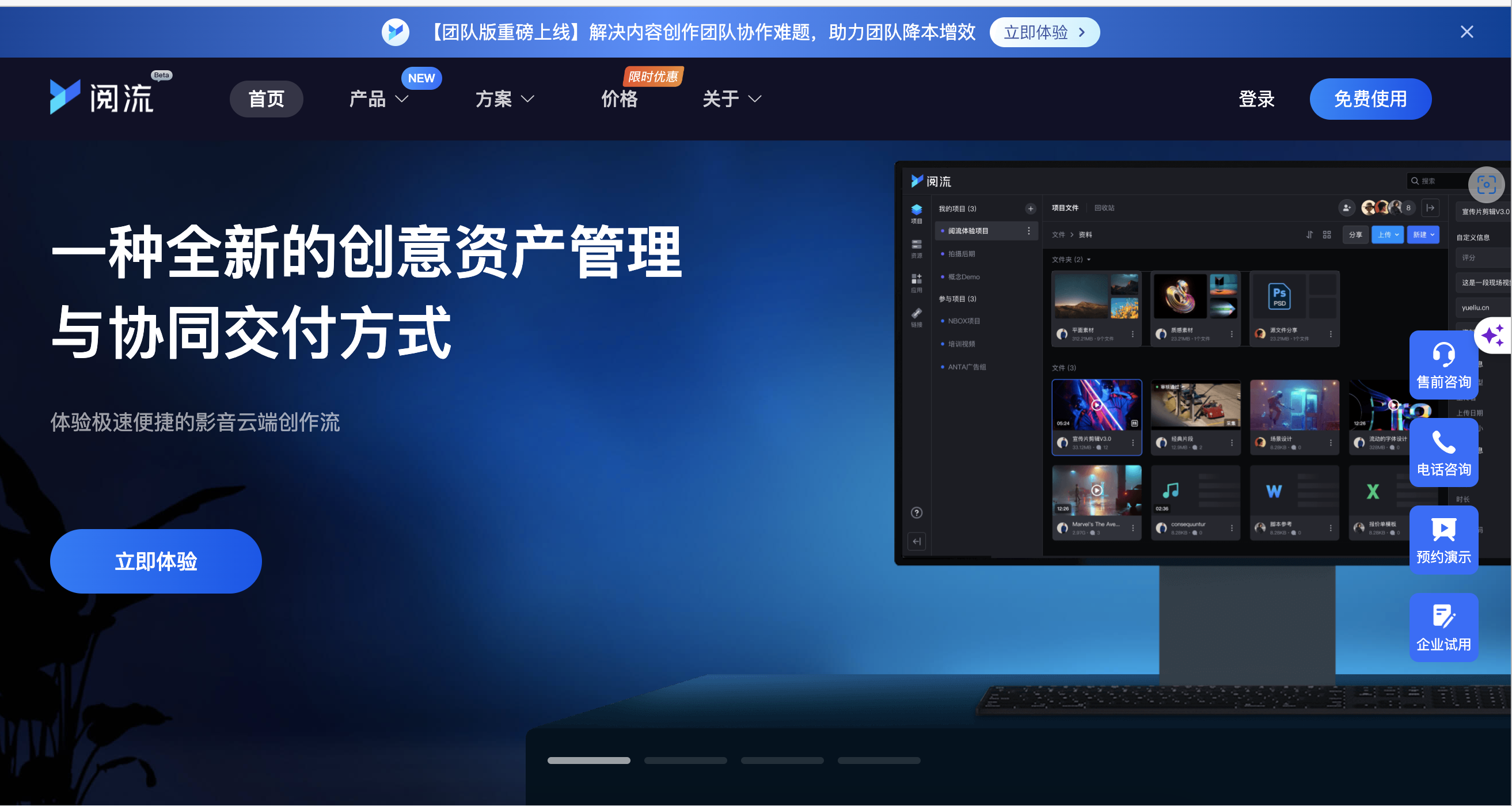This screenshot has width=1512, height=806.
Task: Select 资源 icon in mockup sidebar
Action: point(916,248)
